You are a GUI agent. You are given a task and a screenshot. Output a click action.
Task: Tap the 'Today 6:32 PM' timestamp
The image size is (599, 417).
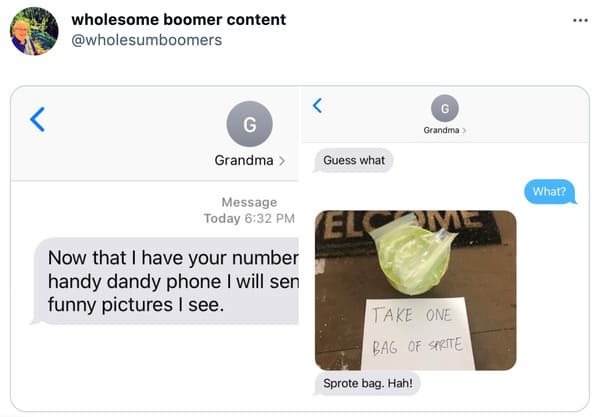249,218
